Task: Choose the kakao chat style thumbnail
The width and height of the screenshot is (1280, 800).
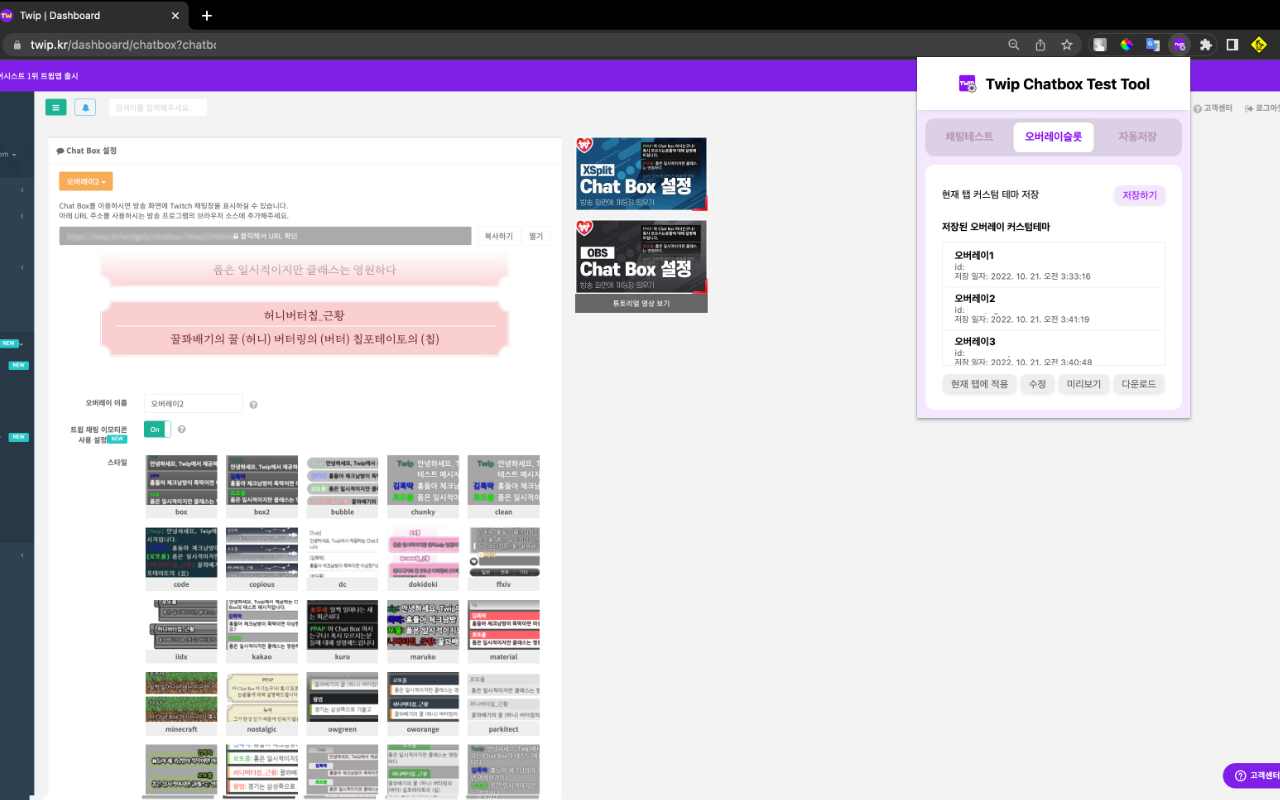Action: point(262,631)
